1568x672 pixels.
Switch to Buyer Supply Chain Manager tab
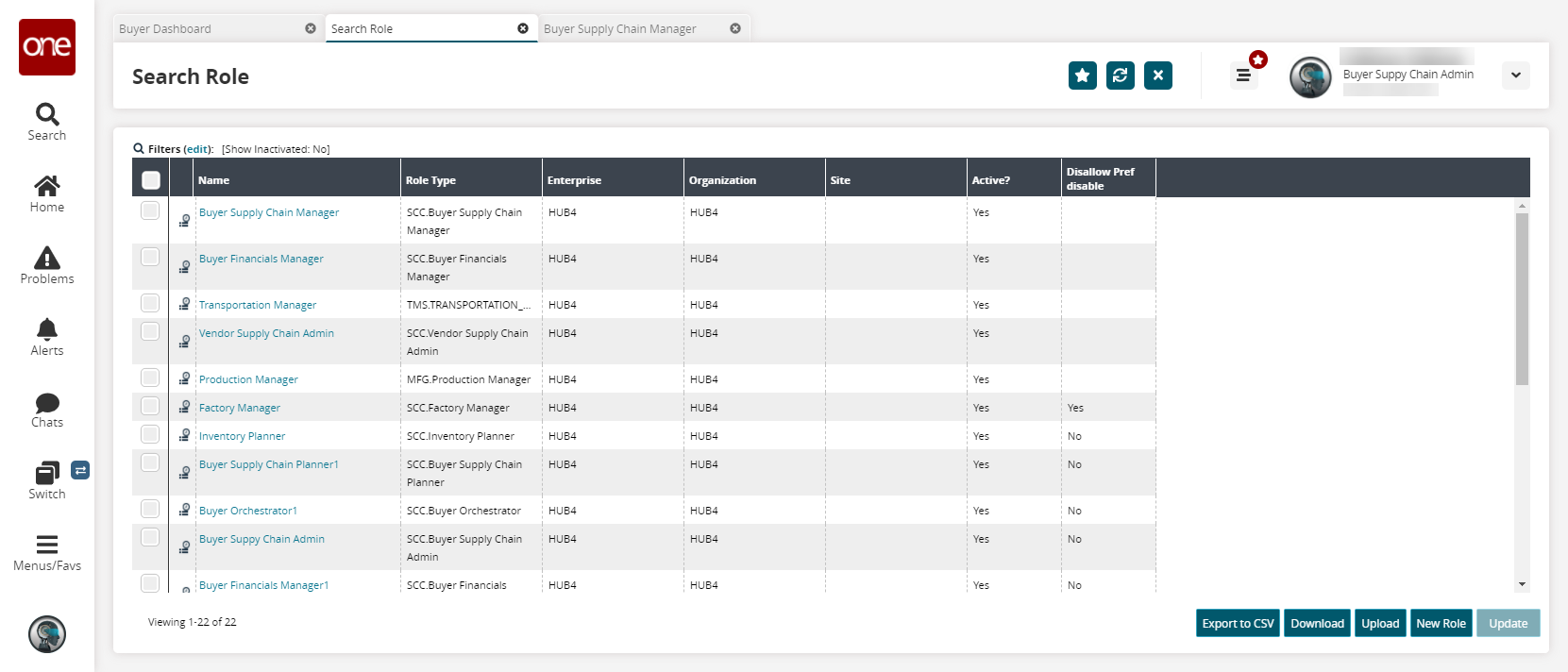619,29
